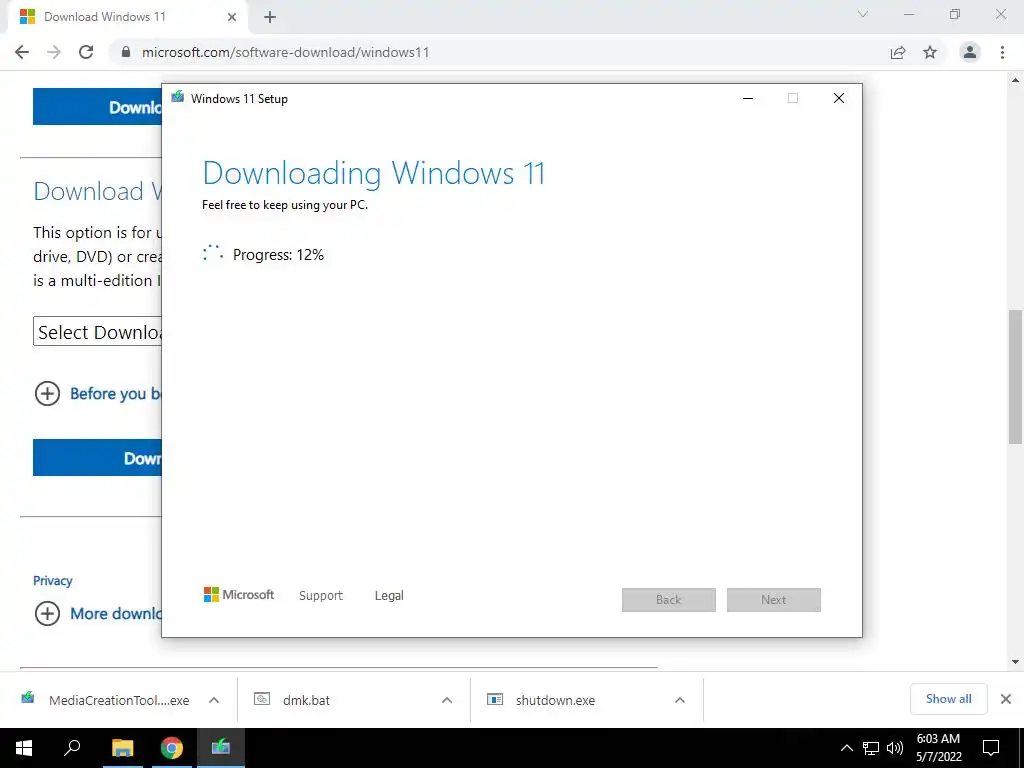Reload the Windows 11 download page
Screen dimensions: 1024x768
(86, 52)
